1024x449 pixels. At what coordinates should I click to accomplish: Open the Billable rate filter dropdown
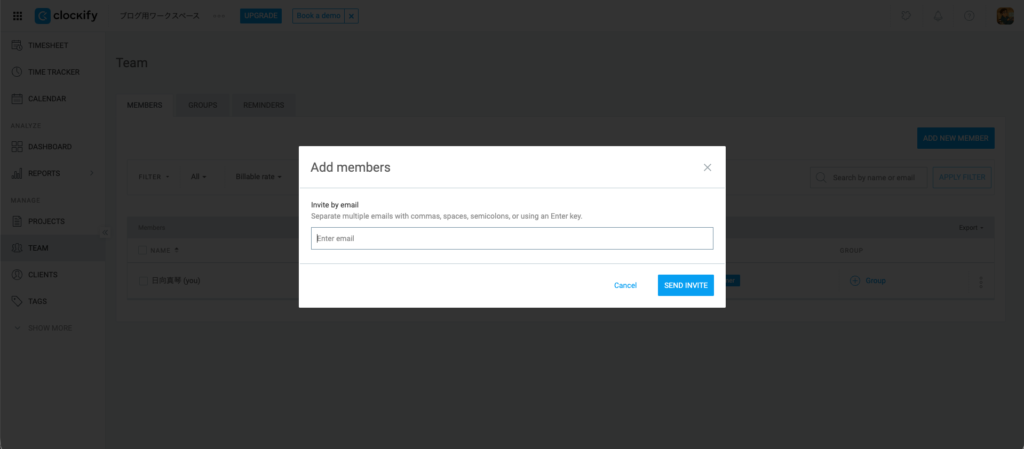coord(258,177)
